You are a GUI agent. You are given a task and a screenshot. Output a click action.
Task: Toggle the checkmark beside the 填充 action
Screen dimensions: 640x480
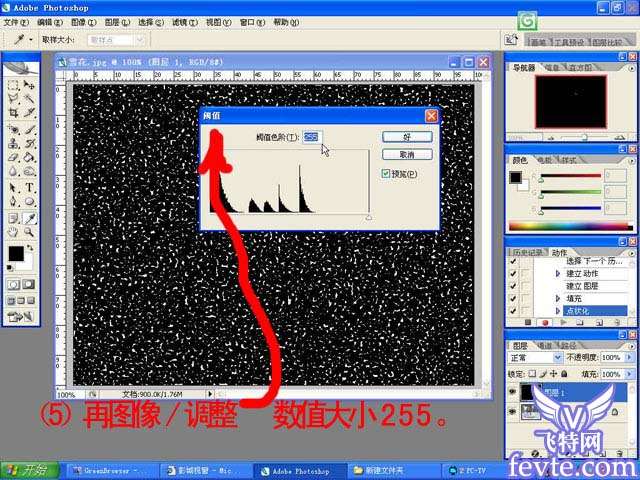point(514,298)
